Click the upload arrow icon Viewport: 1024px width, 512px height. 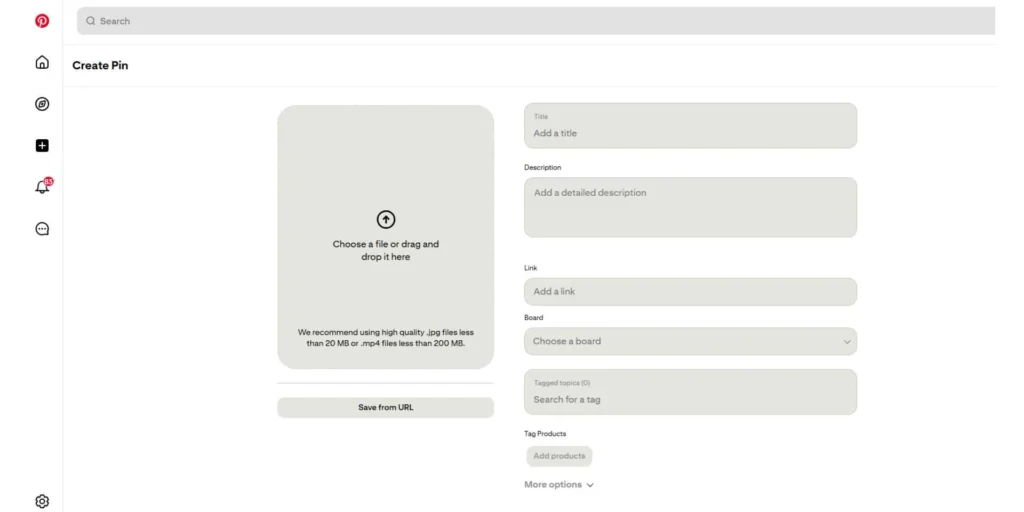(385, 220)
